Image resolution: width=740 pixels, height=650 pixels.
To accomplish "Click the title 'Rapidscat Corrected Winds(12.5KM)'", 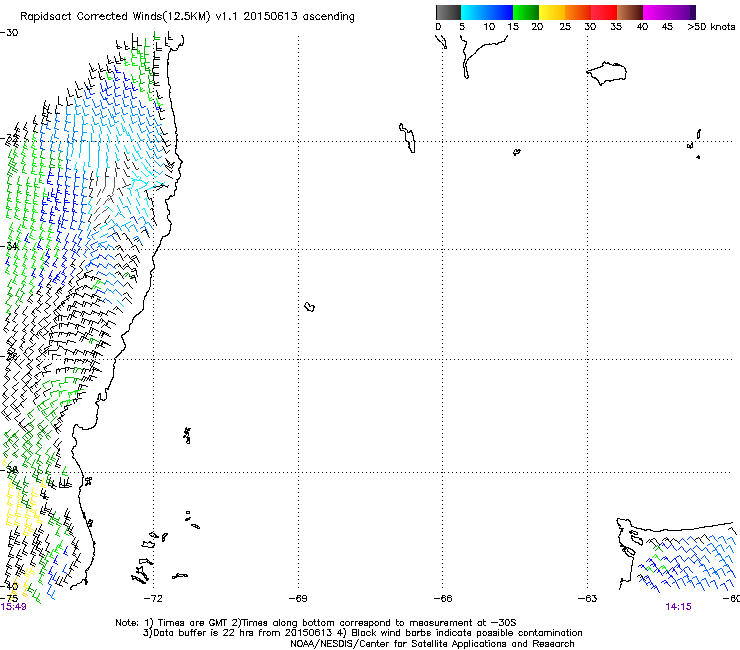I will (115, 17).
